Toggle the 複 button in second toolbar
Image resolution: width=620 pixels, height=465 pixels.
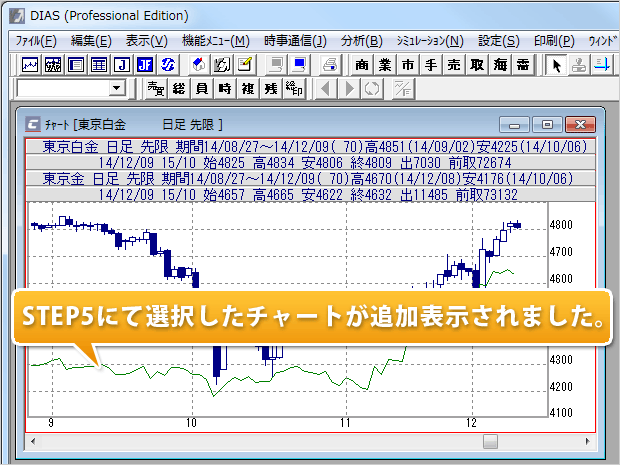pos(248,89)
